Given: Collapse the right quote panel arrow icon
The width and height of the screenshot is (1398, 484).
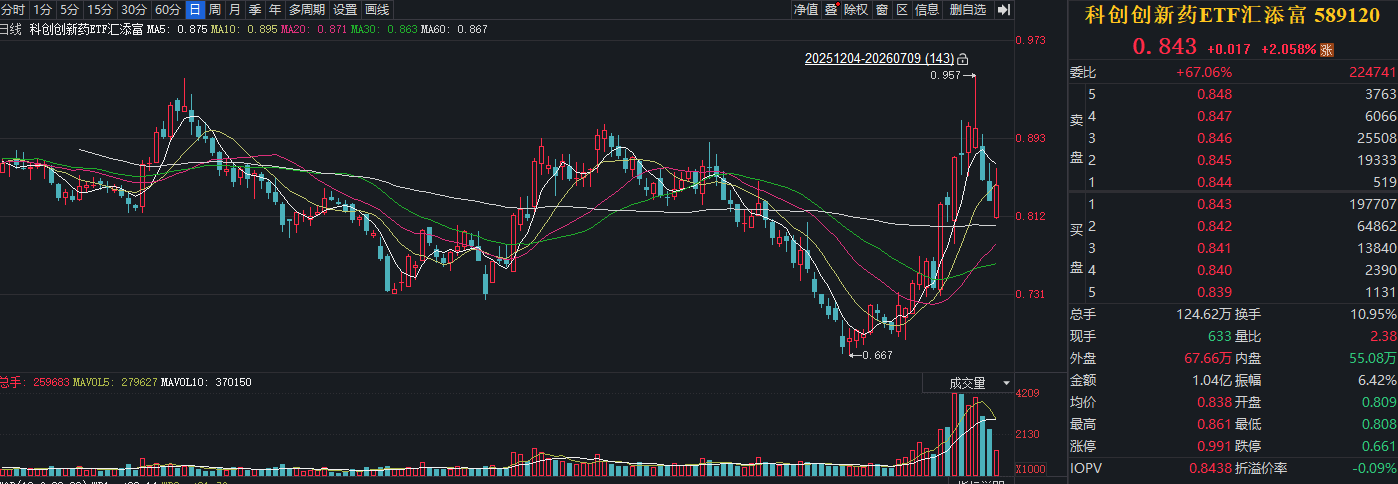Looking at the screenshot, I should click(1003, 9).
